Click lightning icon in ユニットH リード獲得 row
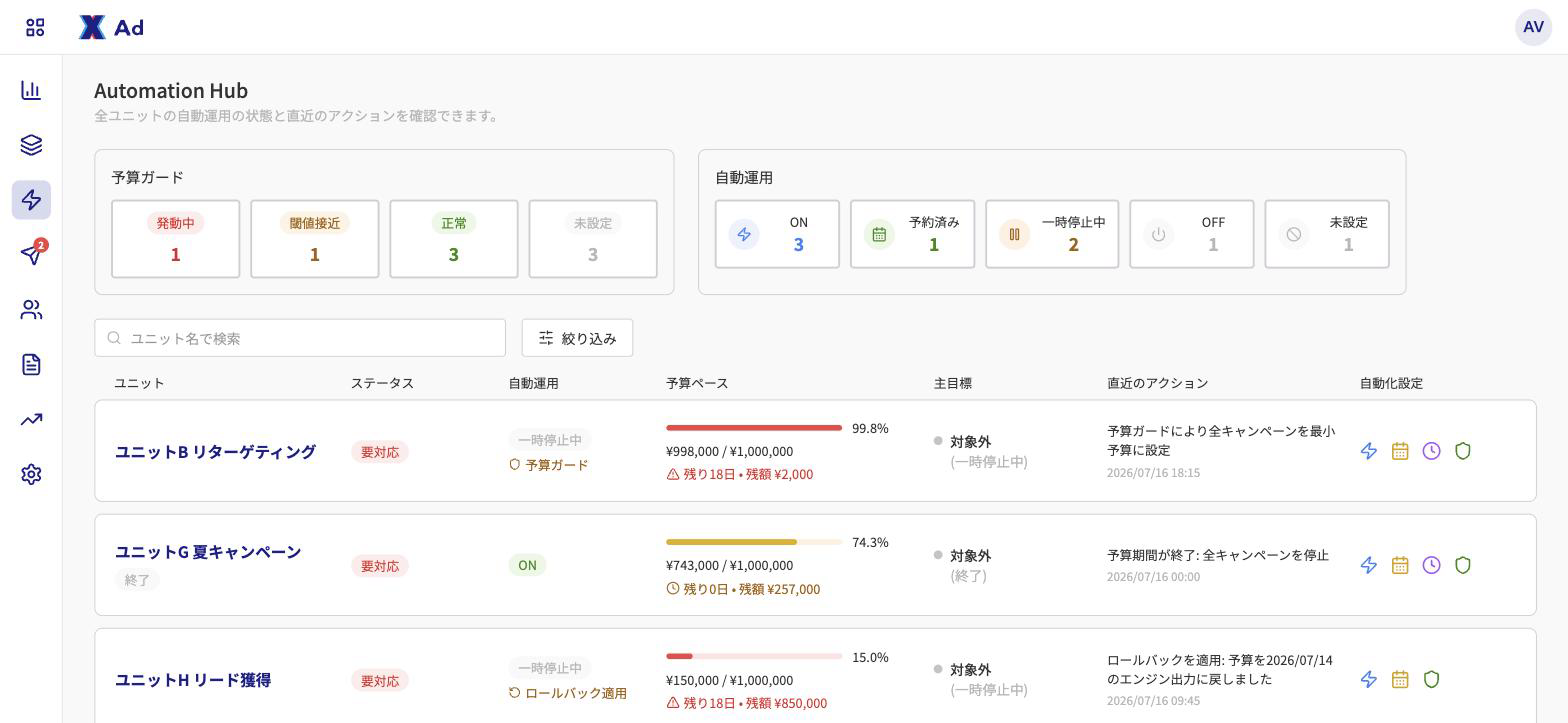Image resolution: width=1568 pixels, height=723 pixels. (1369, 679)
